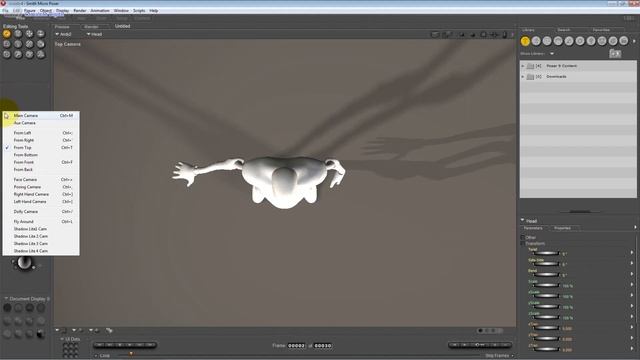Click the Twist parameter dial

pyautogui.click(x=546, y=253)
